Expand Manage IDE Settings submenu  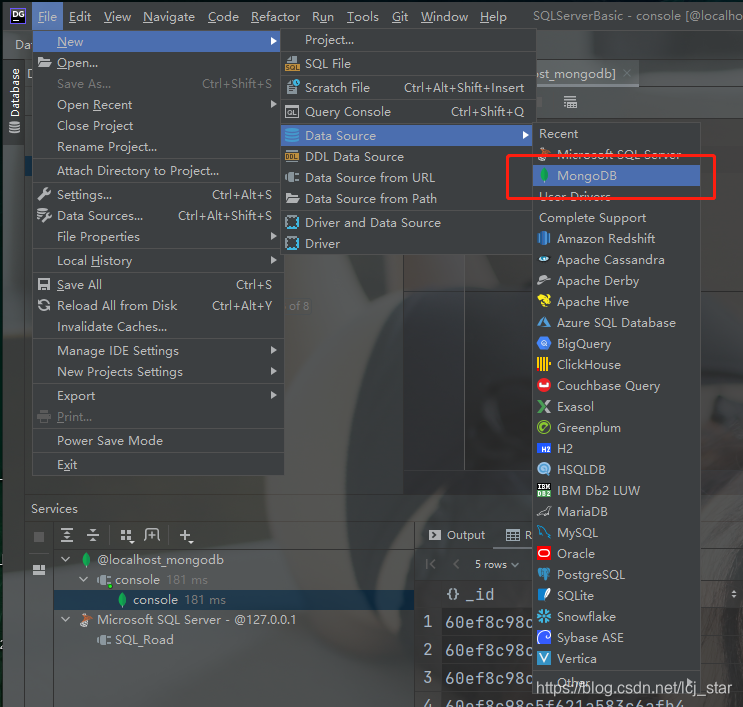pos(158,351)
